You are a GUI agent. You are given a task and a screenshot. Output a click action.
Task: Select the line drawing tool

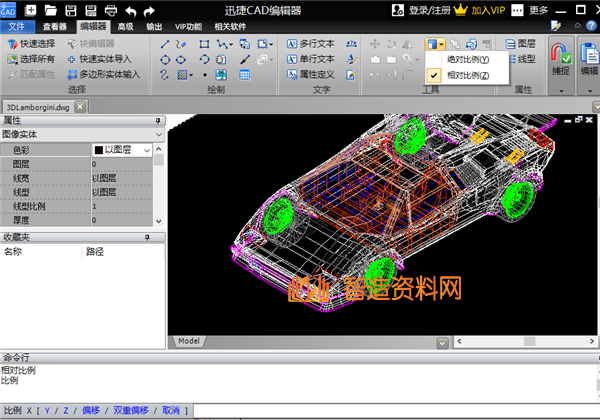166,45
